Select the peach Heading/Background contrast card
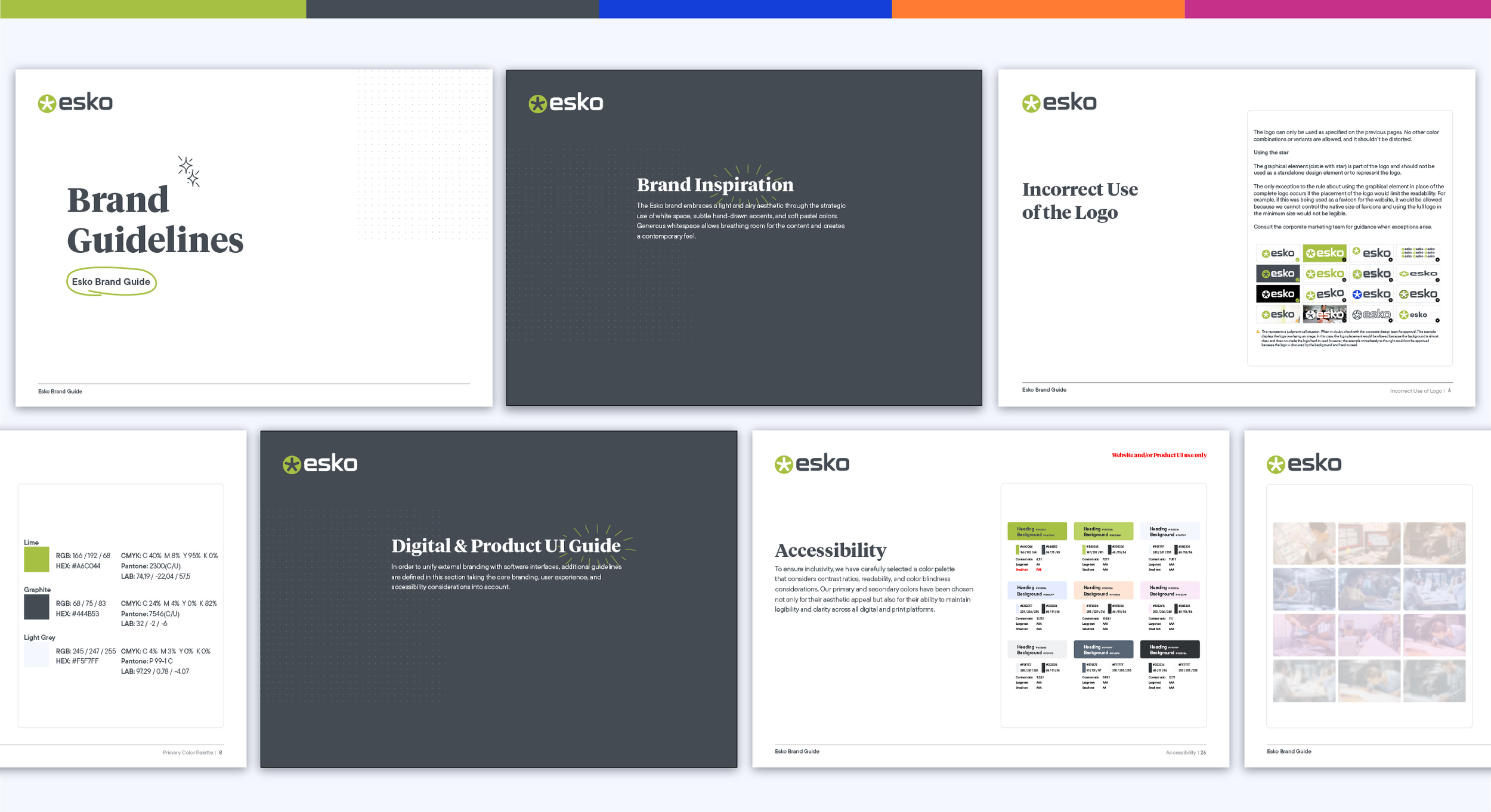The height and width of the screenshot is (812, 1491). [x=1103, y=590]
